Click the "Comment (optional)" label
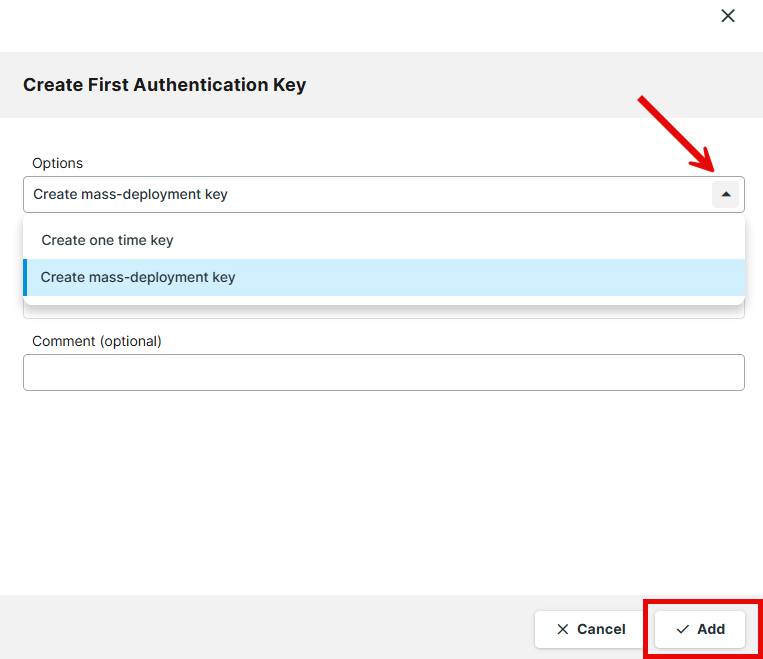Viewport: 763px width, 659px height. (96, 341)
